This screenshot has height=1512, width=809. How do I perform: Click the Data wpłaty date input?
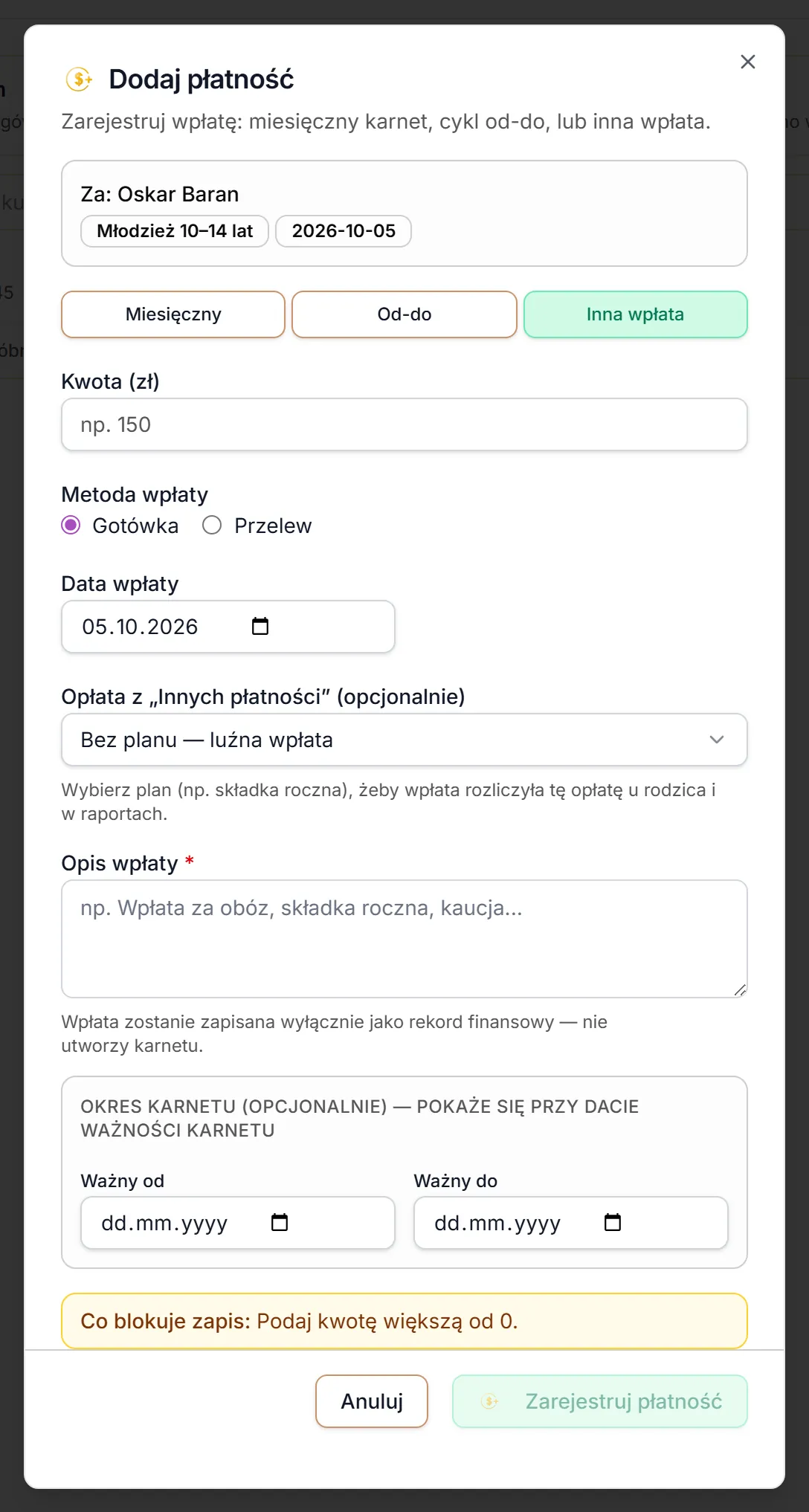pos(228,627)
